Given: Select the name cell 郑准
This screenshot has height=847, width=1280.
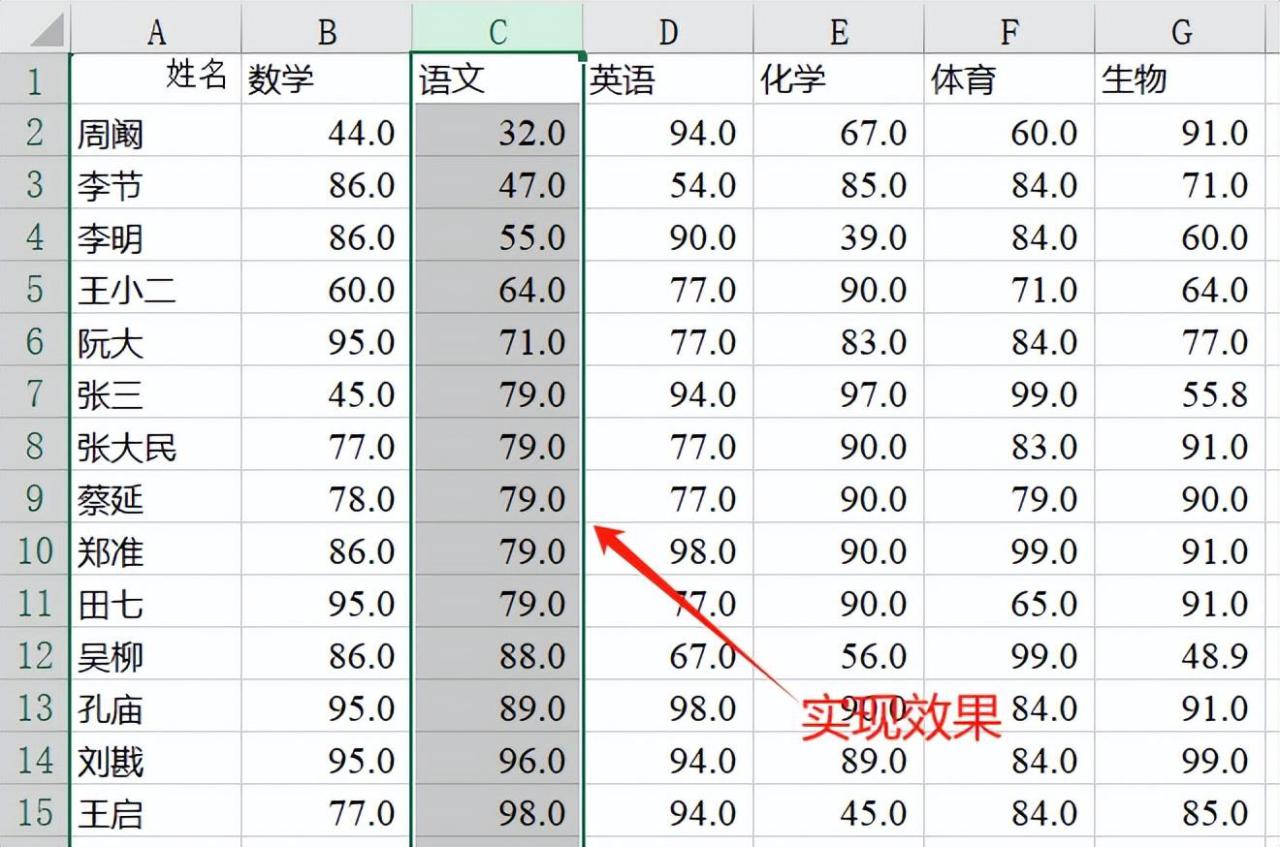Looking at the screenshot, I should (155, 550).
